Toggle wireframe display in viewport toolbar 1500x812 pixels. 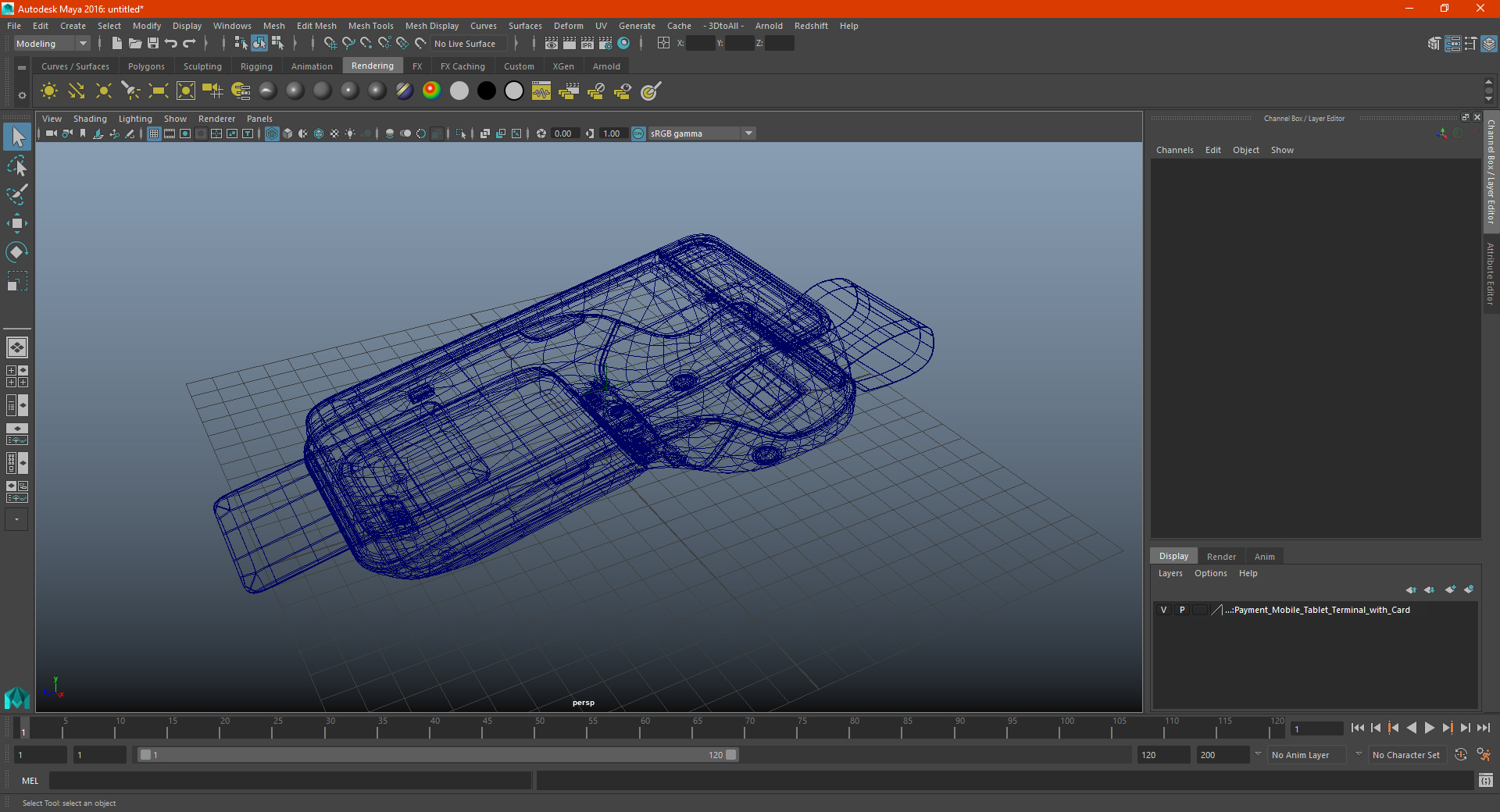pos(272,134)
